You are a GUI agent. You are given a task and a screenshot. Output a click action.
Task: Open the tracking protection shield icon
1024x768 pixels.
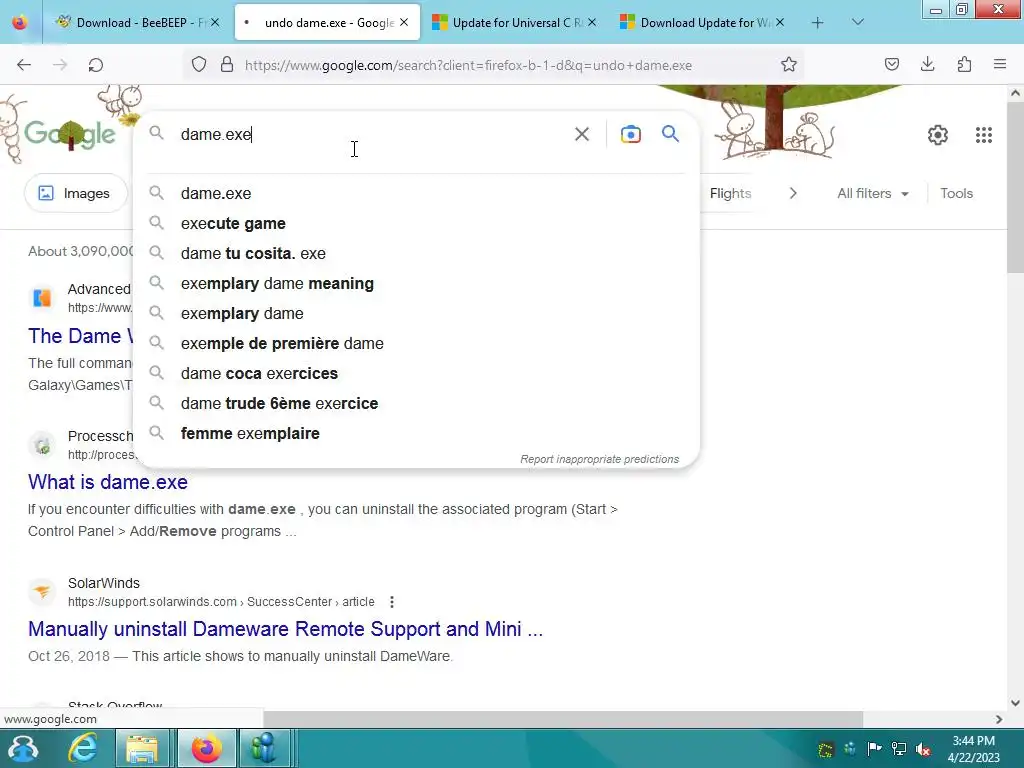pyautogui.click(x=199, y=65)
